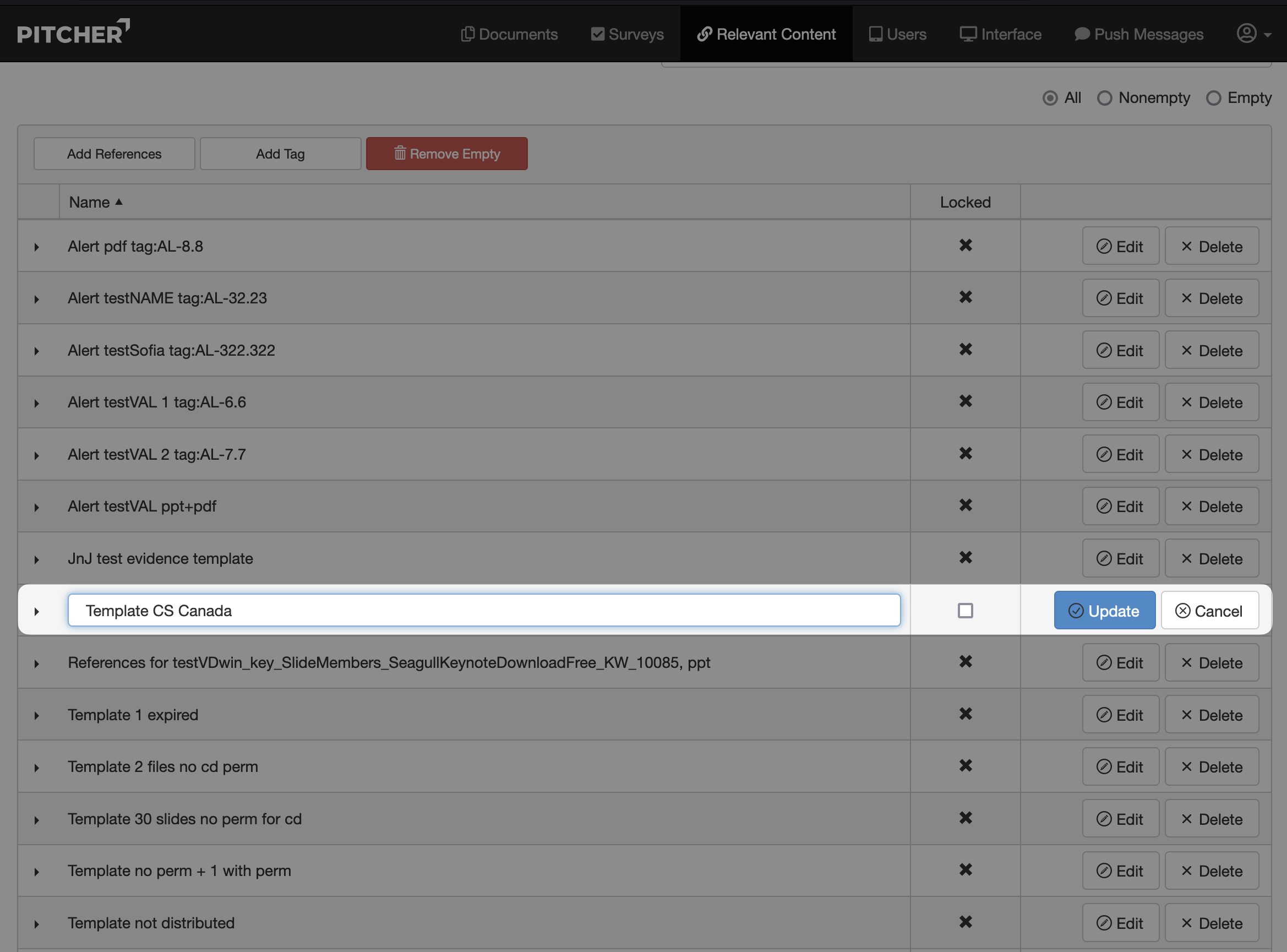The image size is (1287, 952).
Task: Open the Documents tab
Action: (509, 34)
